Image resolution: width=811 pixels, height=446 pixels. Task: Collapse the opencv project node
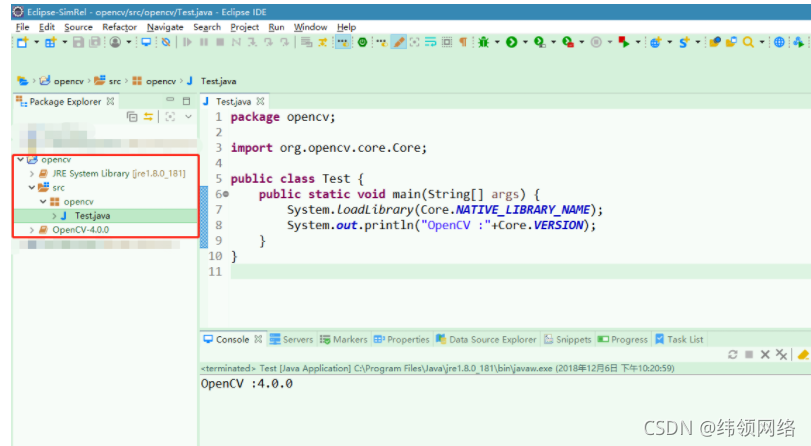[21, 159]
